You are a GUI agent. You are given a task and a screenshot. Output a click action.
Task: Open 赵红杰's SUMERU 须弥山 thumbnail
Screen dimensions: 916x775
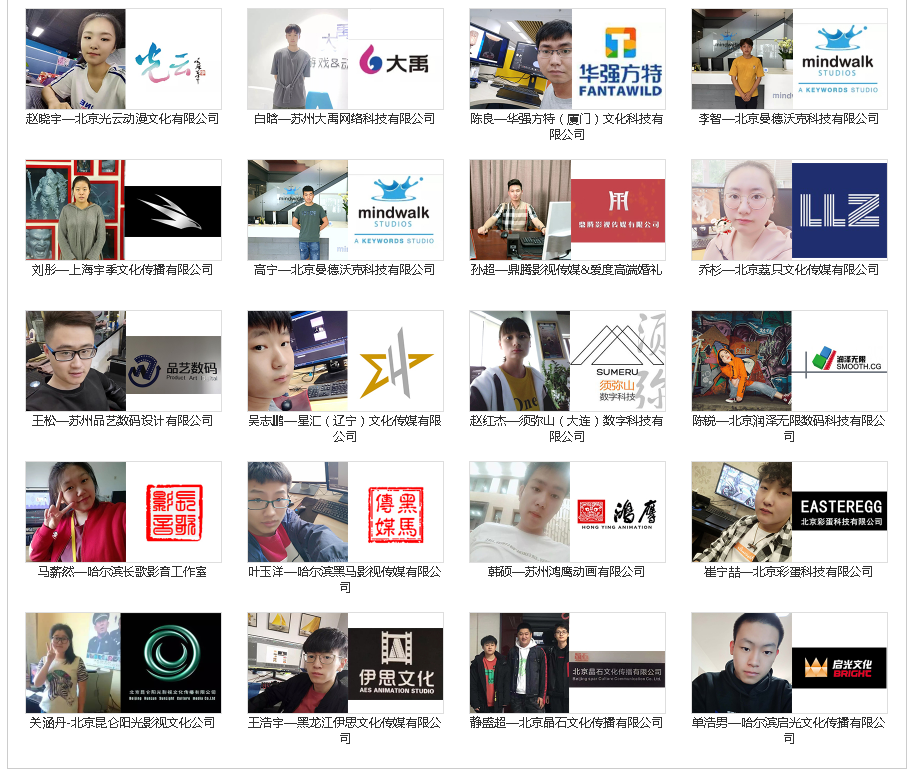pos(567,361)
